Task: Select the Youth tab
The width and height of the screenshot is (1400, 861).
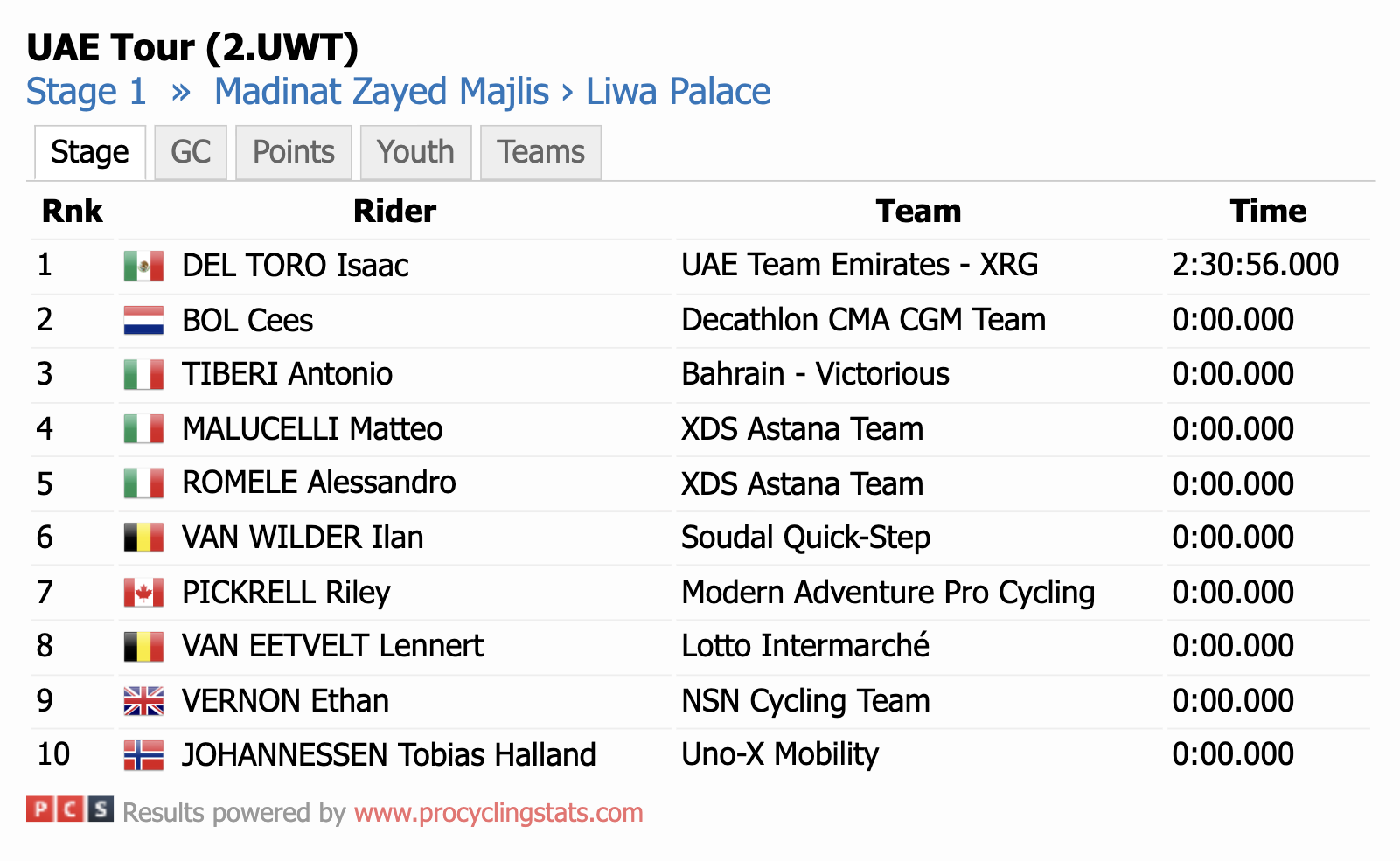Action: point(415,152)
